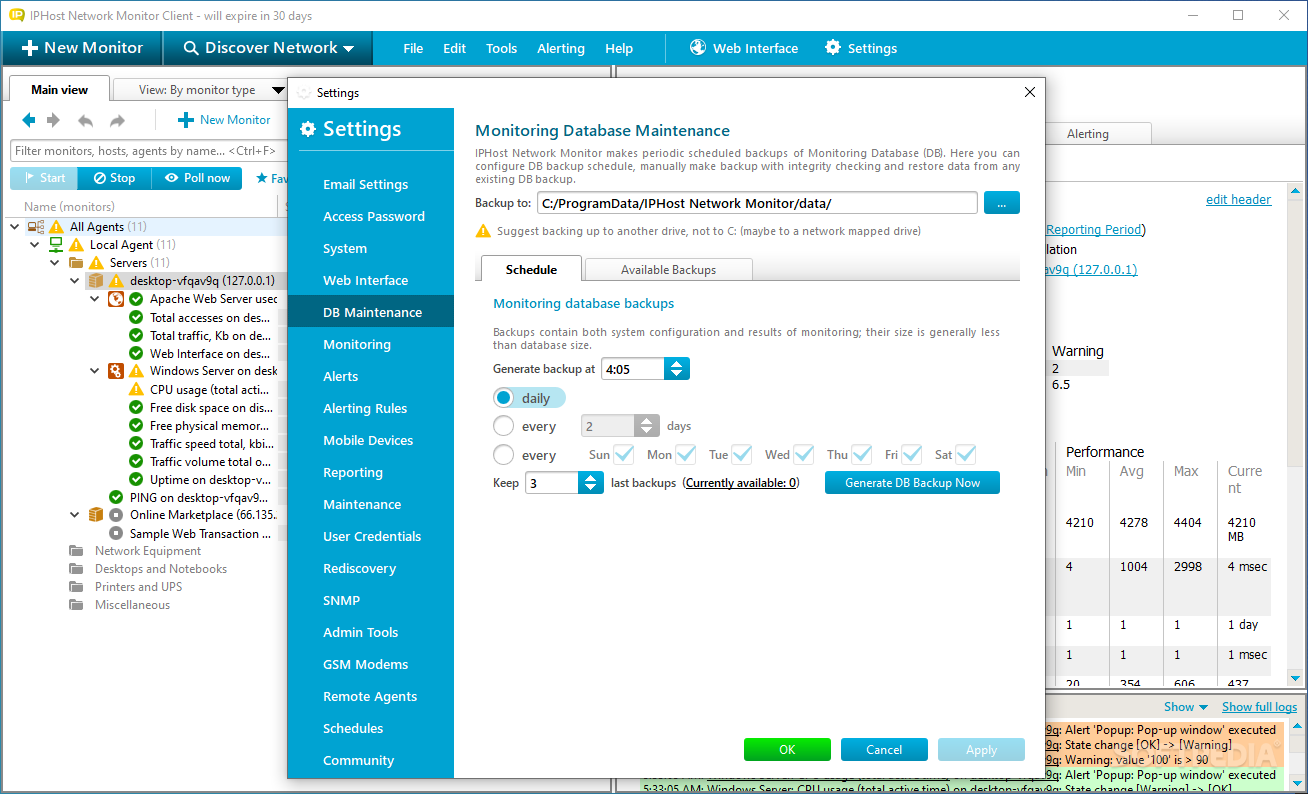Click the Network Equipment folder icon
Screen dimensions: 1308x794
pyautogui.click(x=76, y=551)
